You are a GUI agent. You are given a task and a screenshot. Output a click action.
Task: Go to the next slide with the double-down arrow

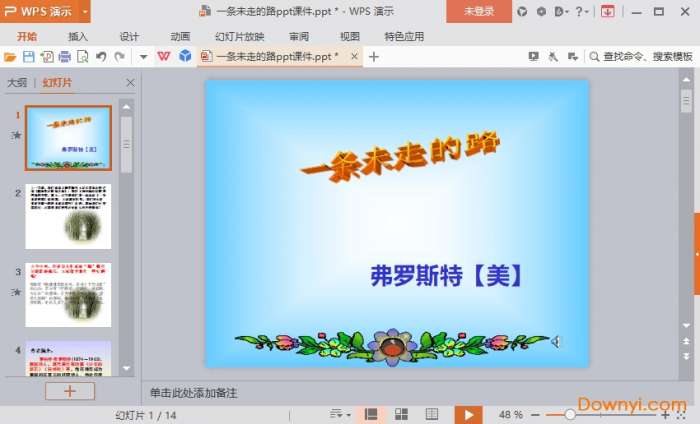click(686, 356)
